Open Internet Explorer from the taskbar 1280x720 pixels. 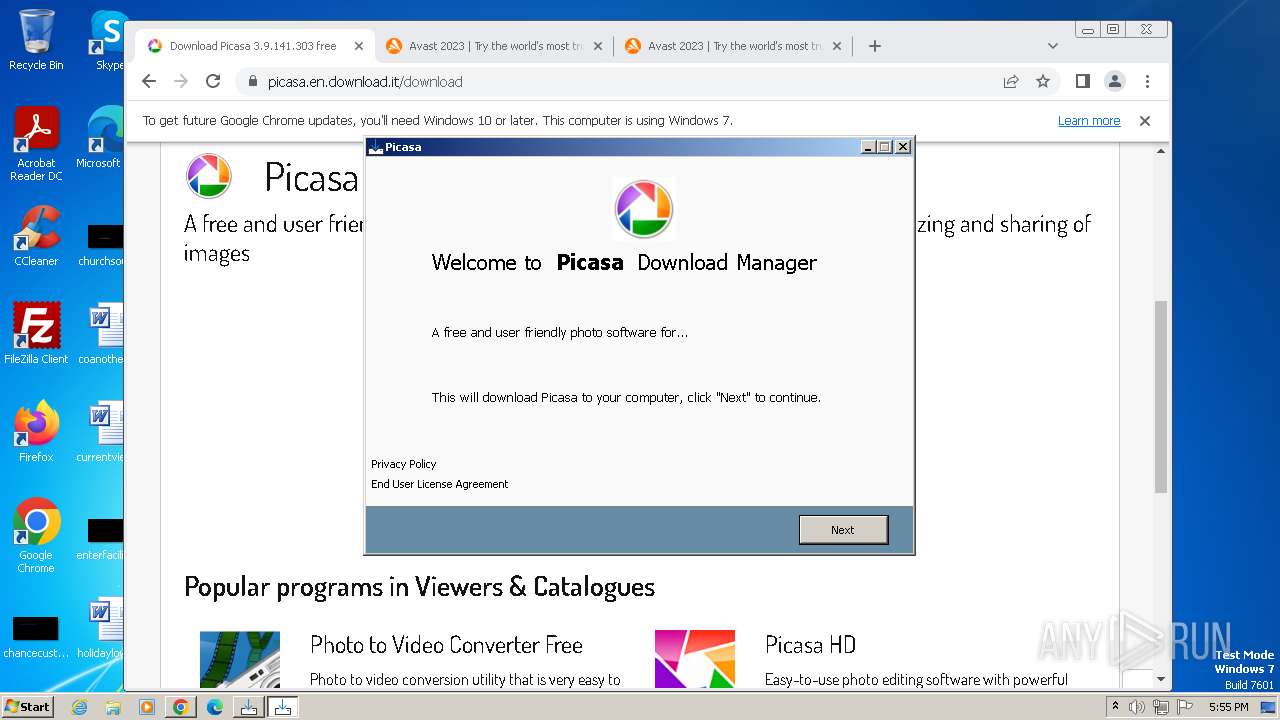coord(80,707)
